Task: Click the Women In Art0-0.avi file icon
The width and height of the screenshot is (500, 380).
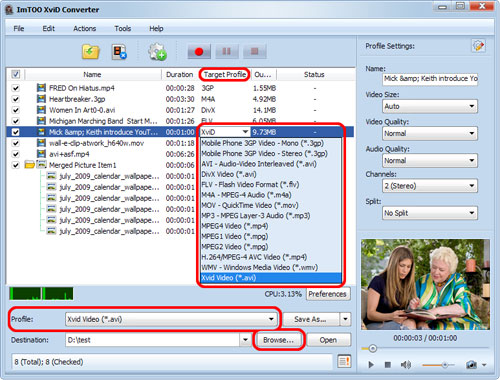Action: click(41, 110)
